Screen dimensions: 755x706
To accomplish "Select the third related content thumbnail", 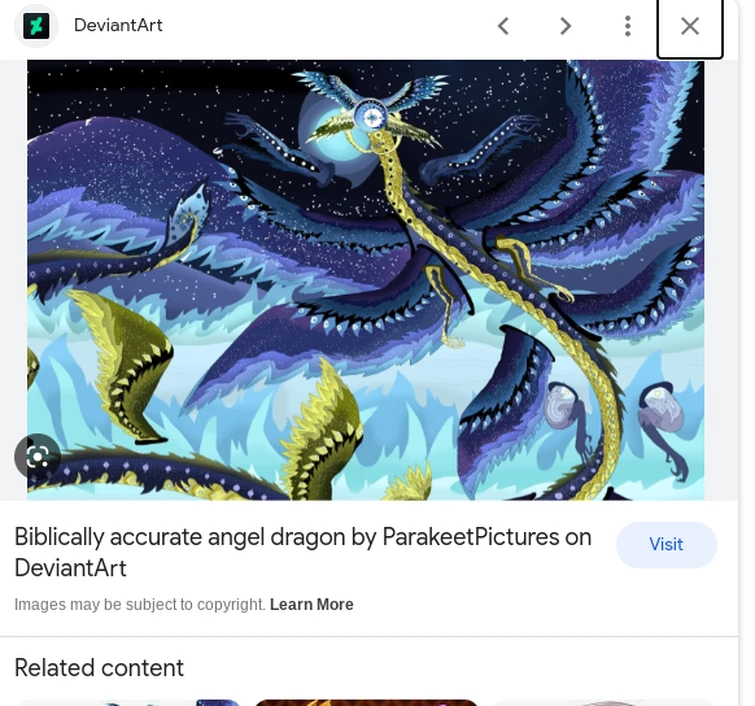I will [603, 702].
